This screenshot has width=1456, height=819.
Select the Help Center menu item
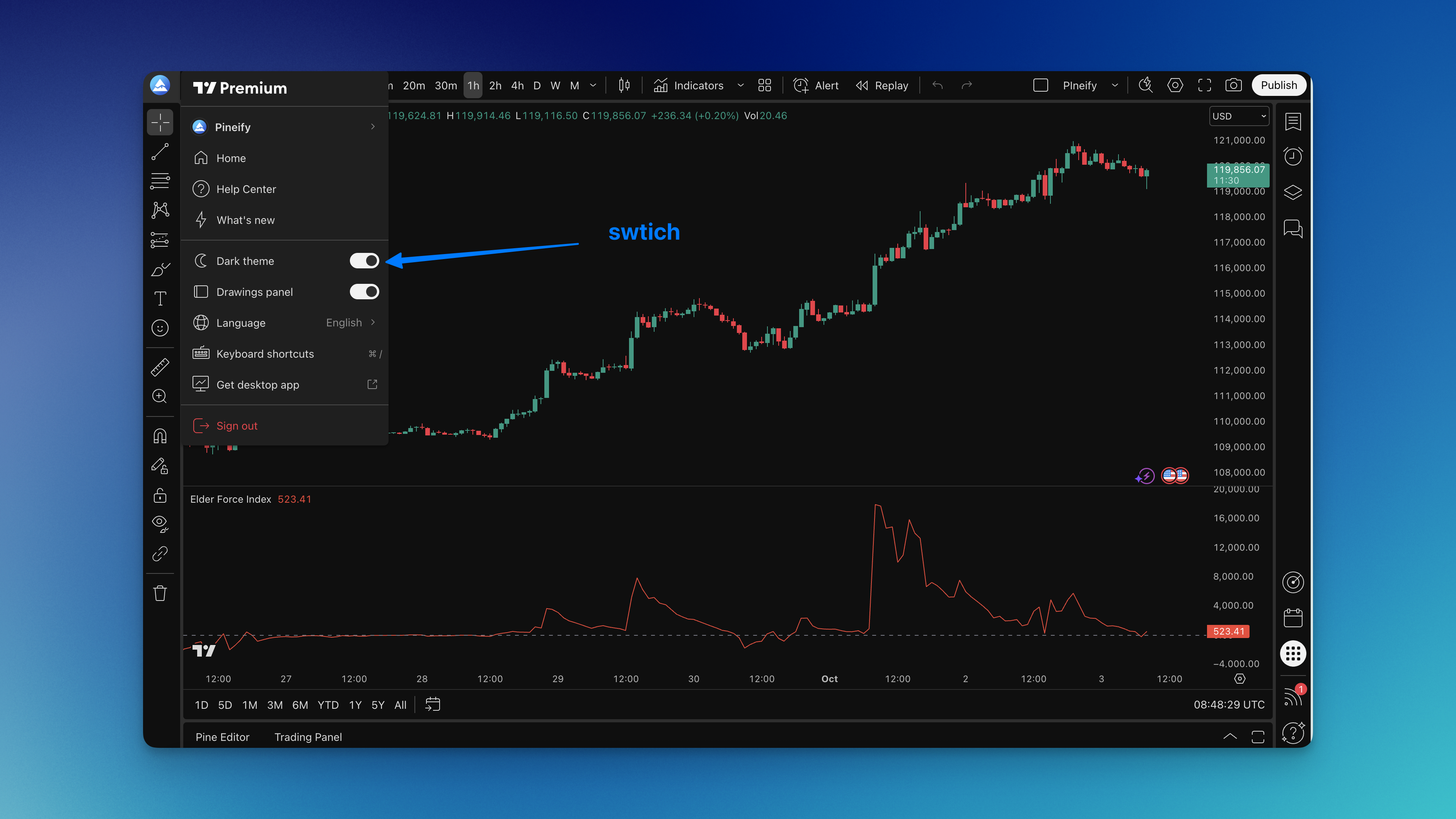[x=246, y=189]
